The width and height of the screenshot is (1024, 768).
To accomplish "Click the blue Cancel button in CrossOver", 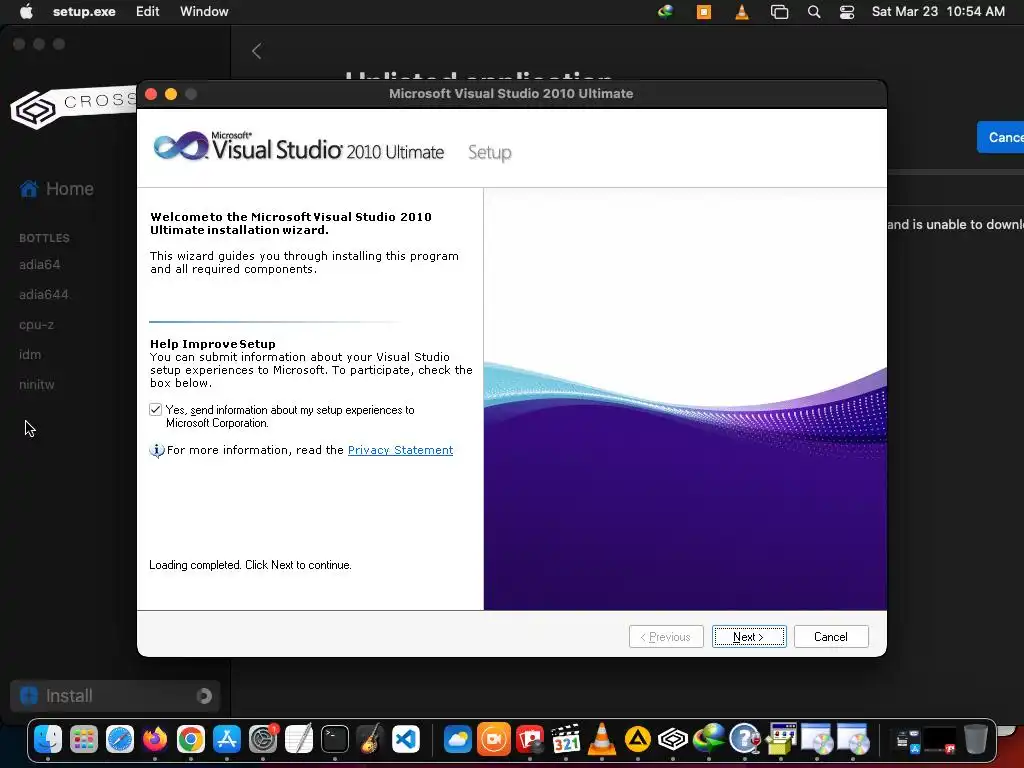I will [1001, 137].
